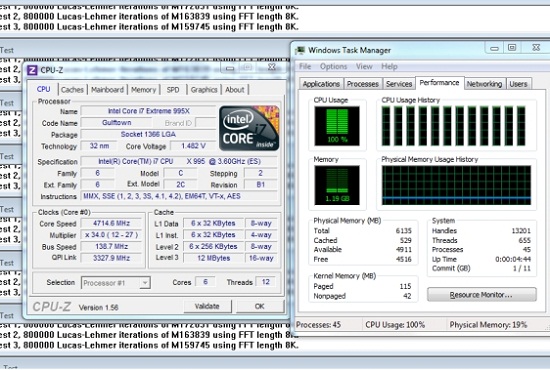Click the instructions field listing MMX, SSE
This screenshot has height=370, width=550.
(179, 196)
